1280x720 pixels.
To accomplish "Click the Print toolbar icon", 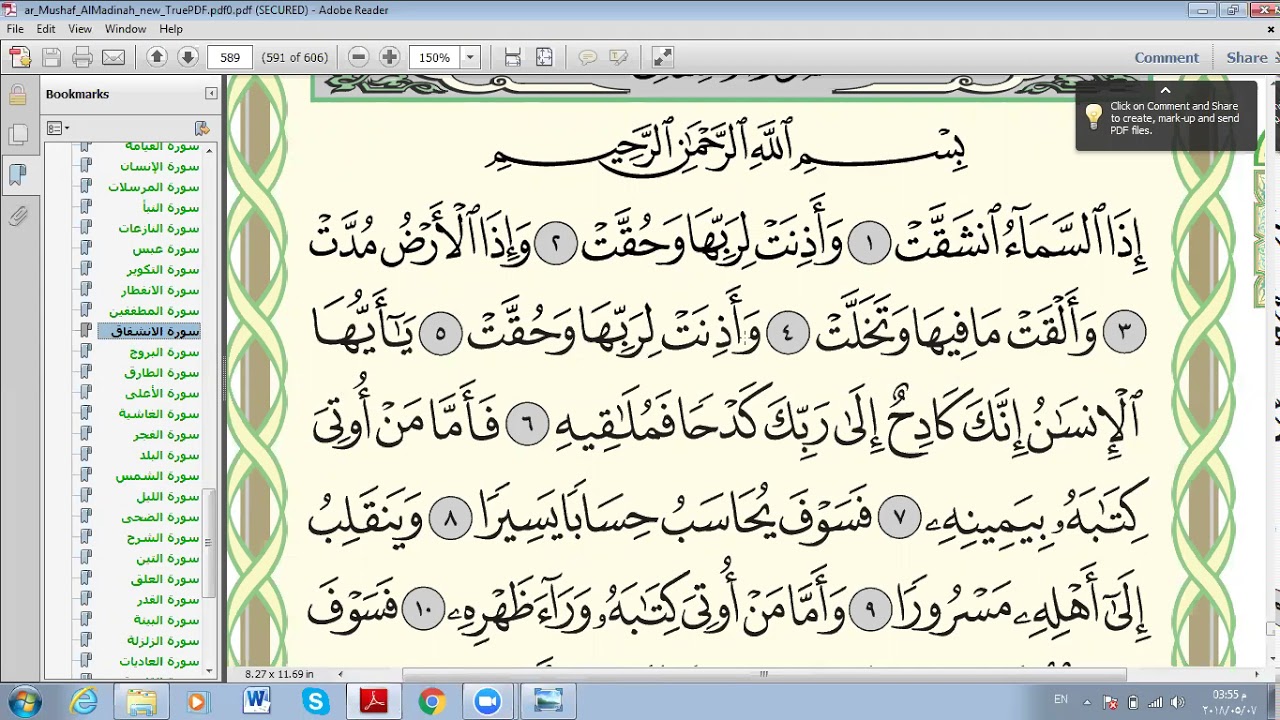I will pyautogui.click(x=82, y=58).
